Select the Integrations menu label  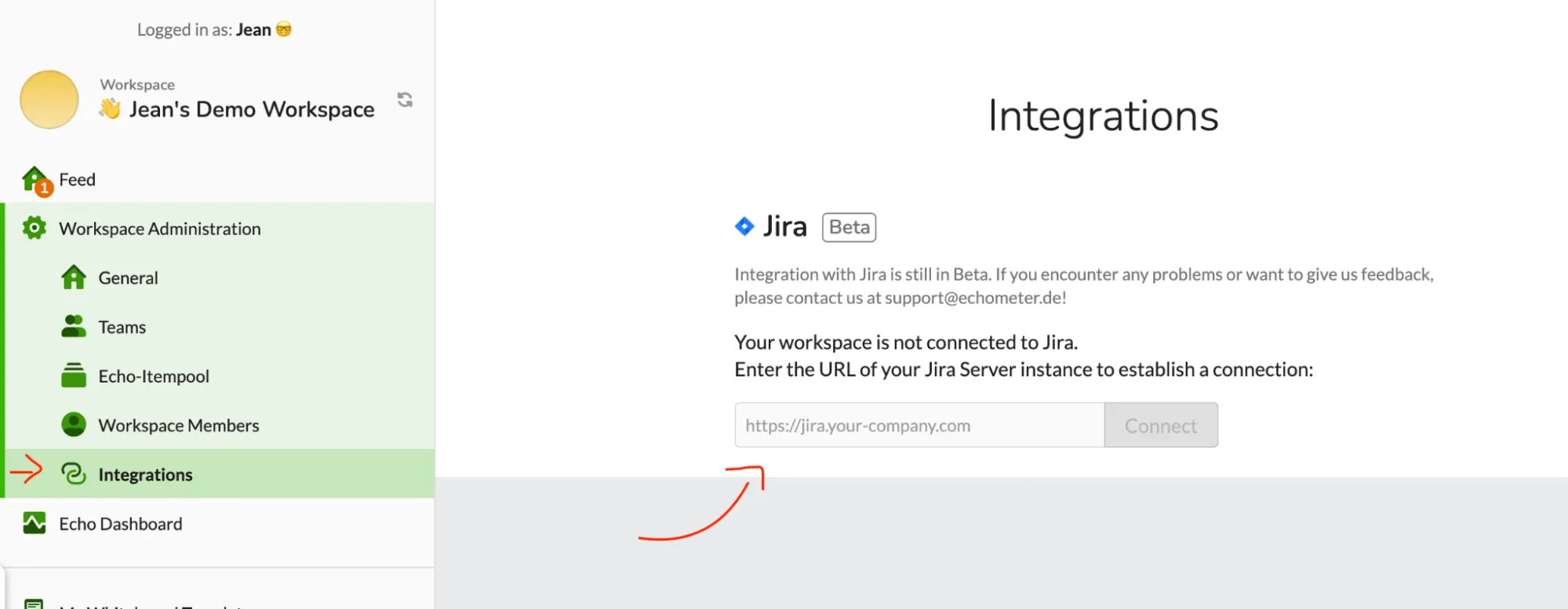(145, 475)
